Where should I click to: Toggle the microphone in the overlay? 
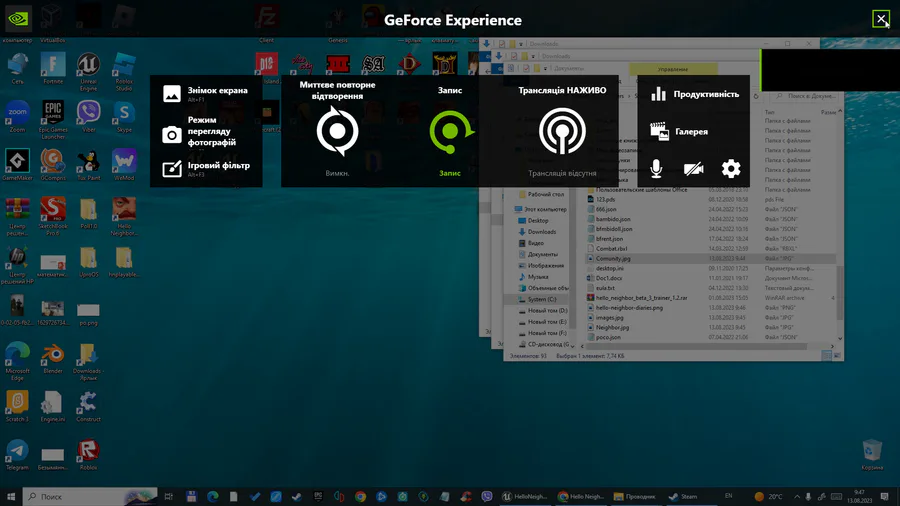(x=656, y=169)
